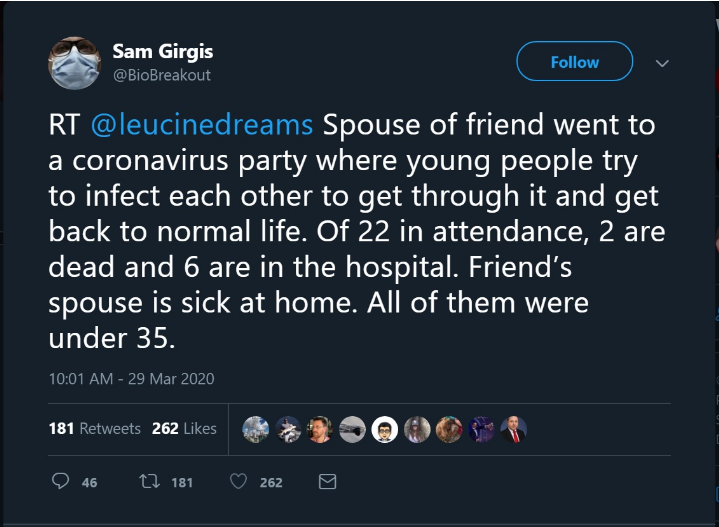Image resolution: width=719 pixels, height=527 pixels.
Task: Click the red-tie suited man liker avatar
Action: [513, 429]
